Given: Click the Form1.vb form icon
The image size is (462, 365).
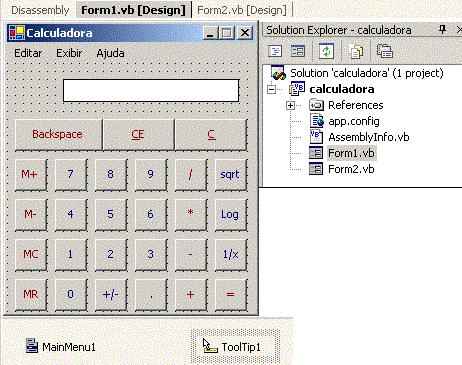Looking at the screenshot, I should (316, 153).
